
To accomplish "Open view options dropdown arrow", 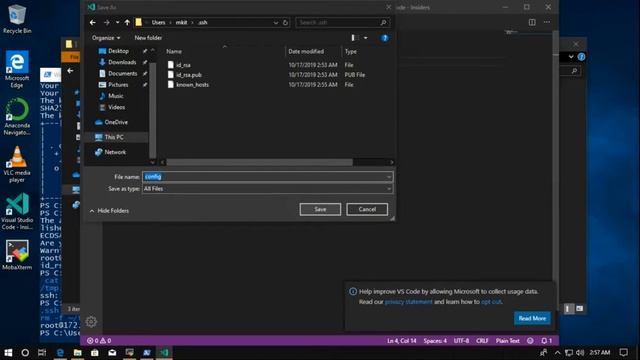I will (x=365, y=38).
